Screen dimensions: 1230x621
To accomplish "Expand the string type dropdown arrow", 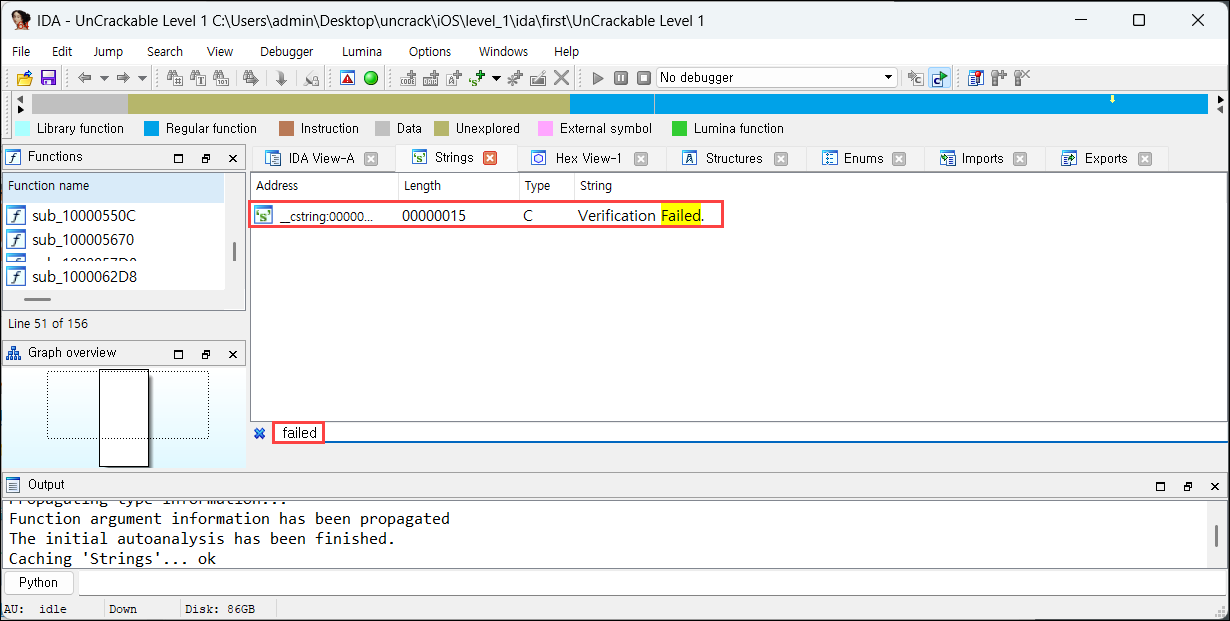I will click(497, 78).
